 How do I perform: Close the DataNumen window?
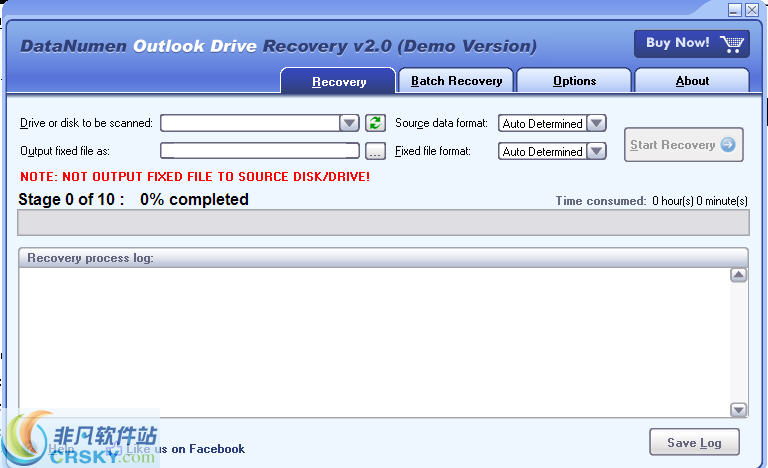[752, 10]
